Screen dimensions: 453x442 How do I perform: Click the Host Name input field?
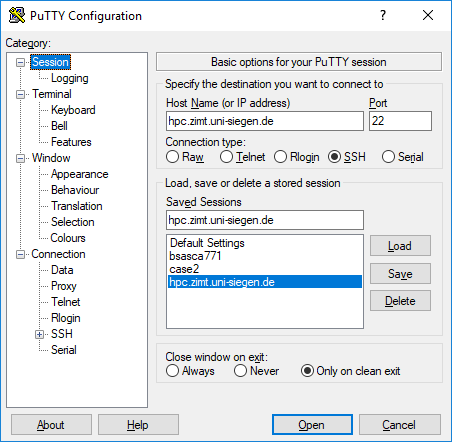point(265,121)
